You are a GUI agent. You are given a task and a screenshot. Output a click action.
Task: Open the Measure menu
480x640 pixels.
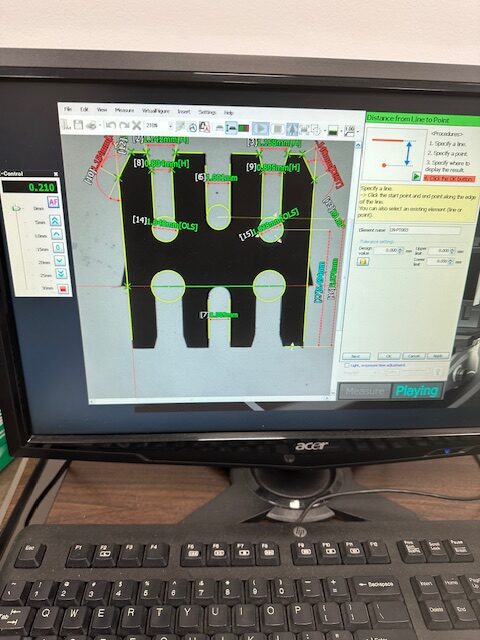coord(124,110)
